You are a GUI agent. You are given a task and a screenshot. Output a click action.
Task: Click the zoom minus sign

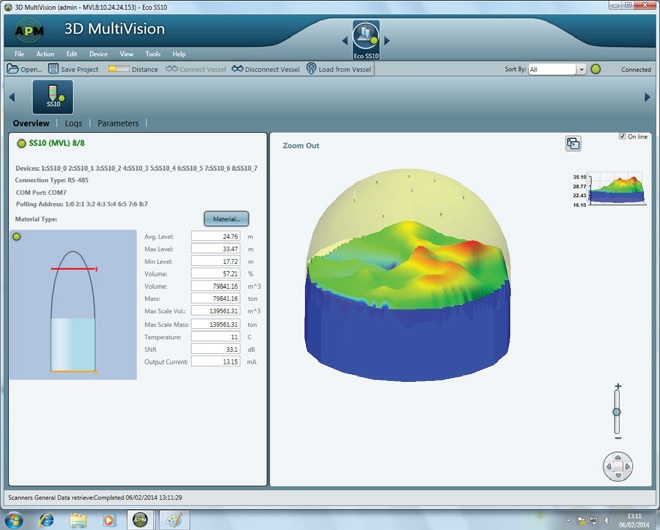(617, 438)
